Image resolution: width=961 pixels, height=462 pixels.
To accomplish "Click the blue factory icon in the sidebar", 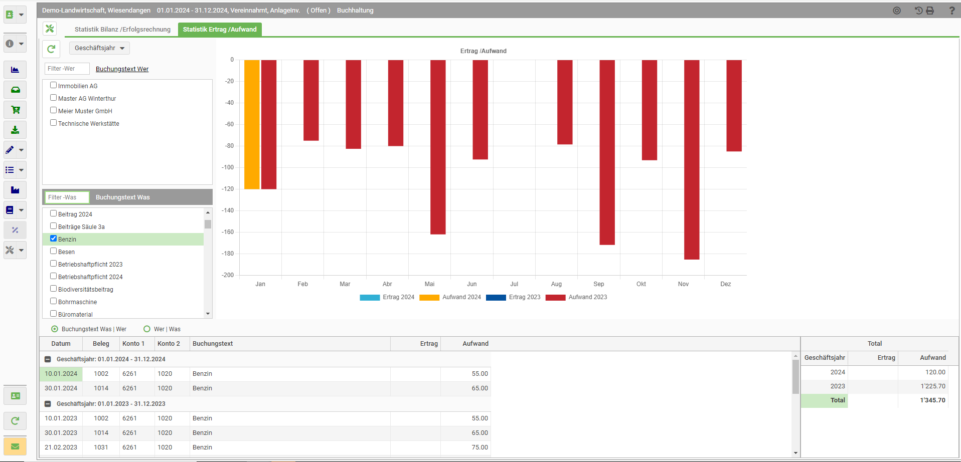I will [15, 190].
